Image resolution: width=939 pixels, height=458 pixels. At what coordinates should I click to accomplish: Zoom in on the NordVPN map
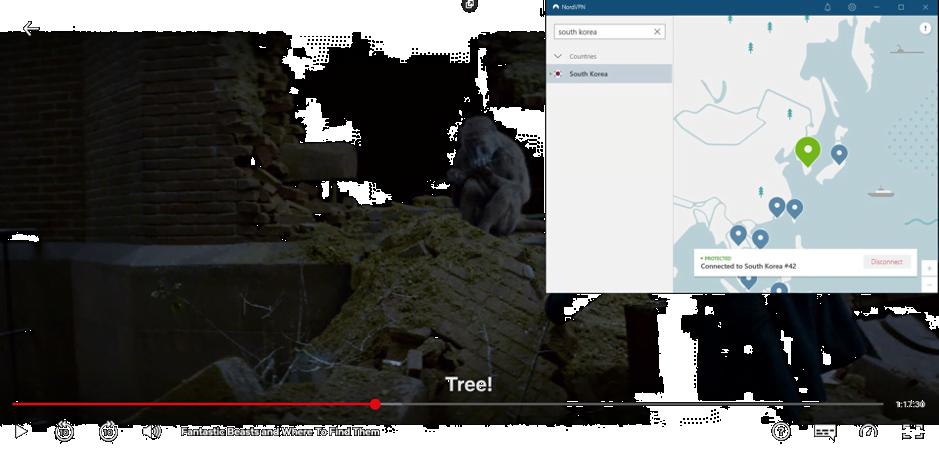tap(929, 268)
